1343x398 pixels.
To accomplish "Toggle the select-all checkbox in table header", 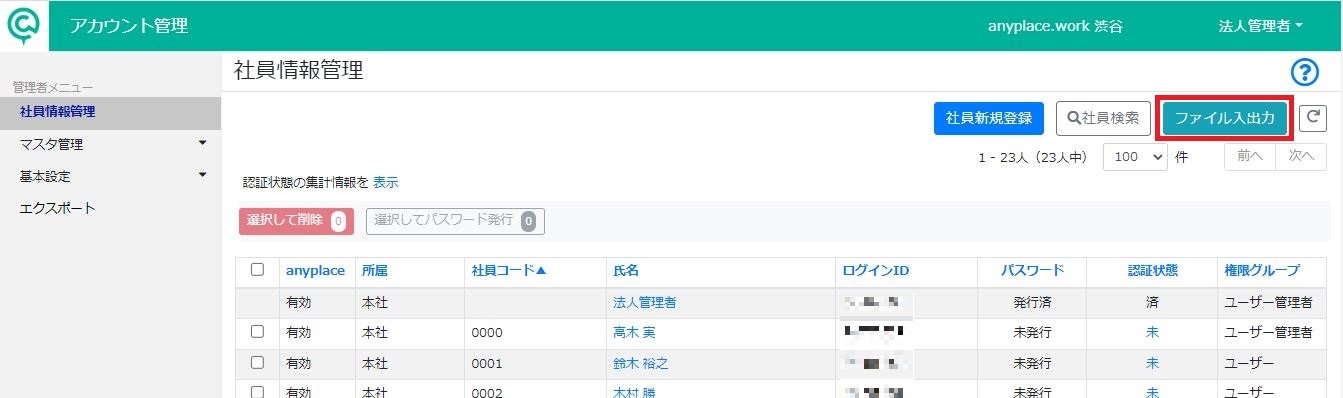I will point(257,270).
